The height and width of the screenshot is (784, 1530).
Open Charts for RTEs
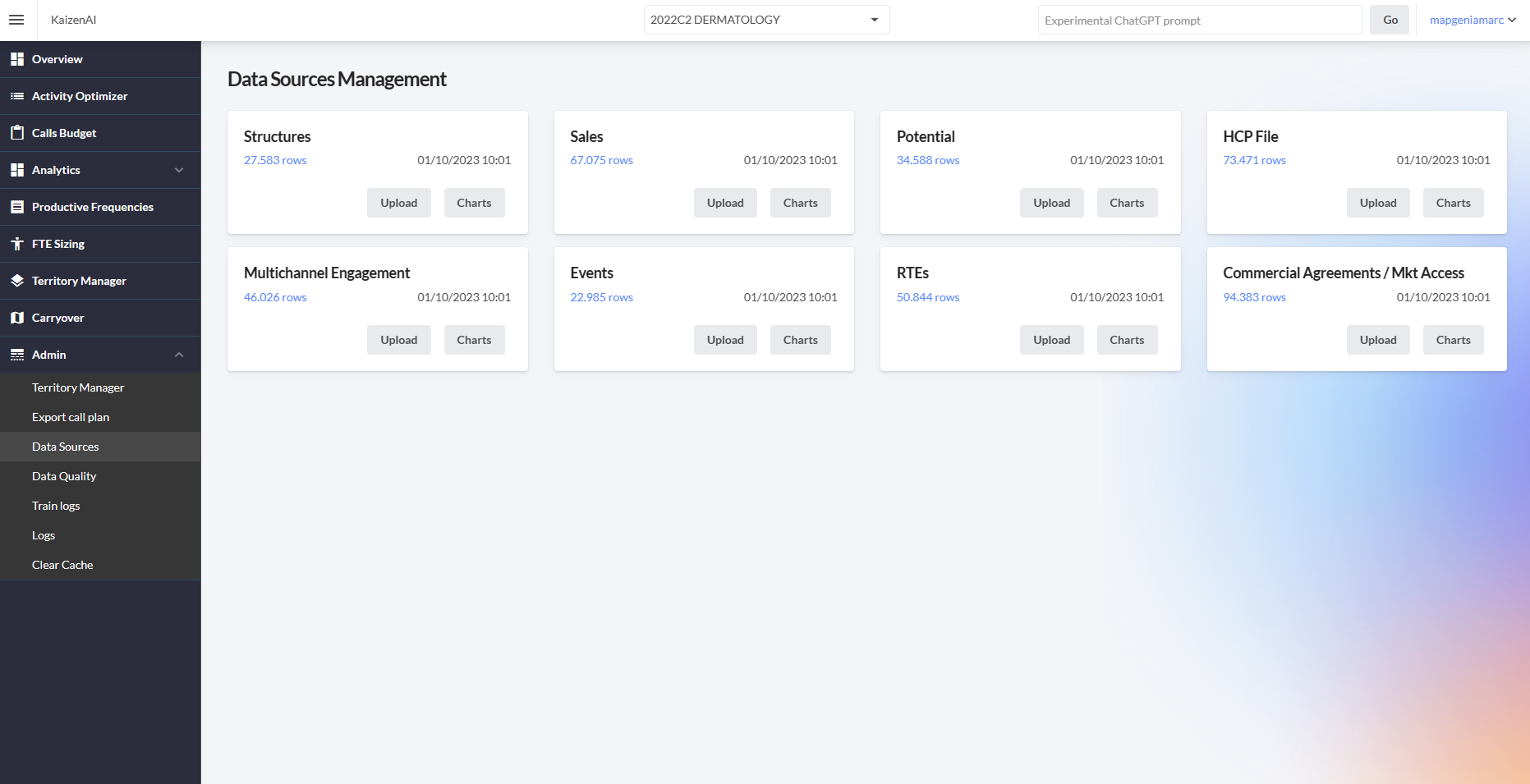coord(1127,340)
